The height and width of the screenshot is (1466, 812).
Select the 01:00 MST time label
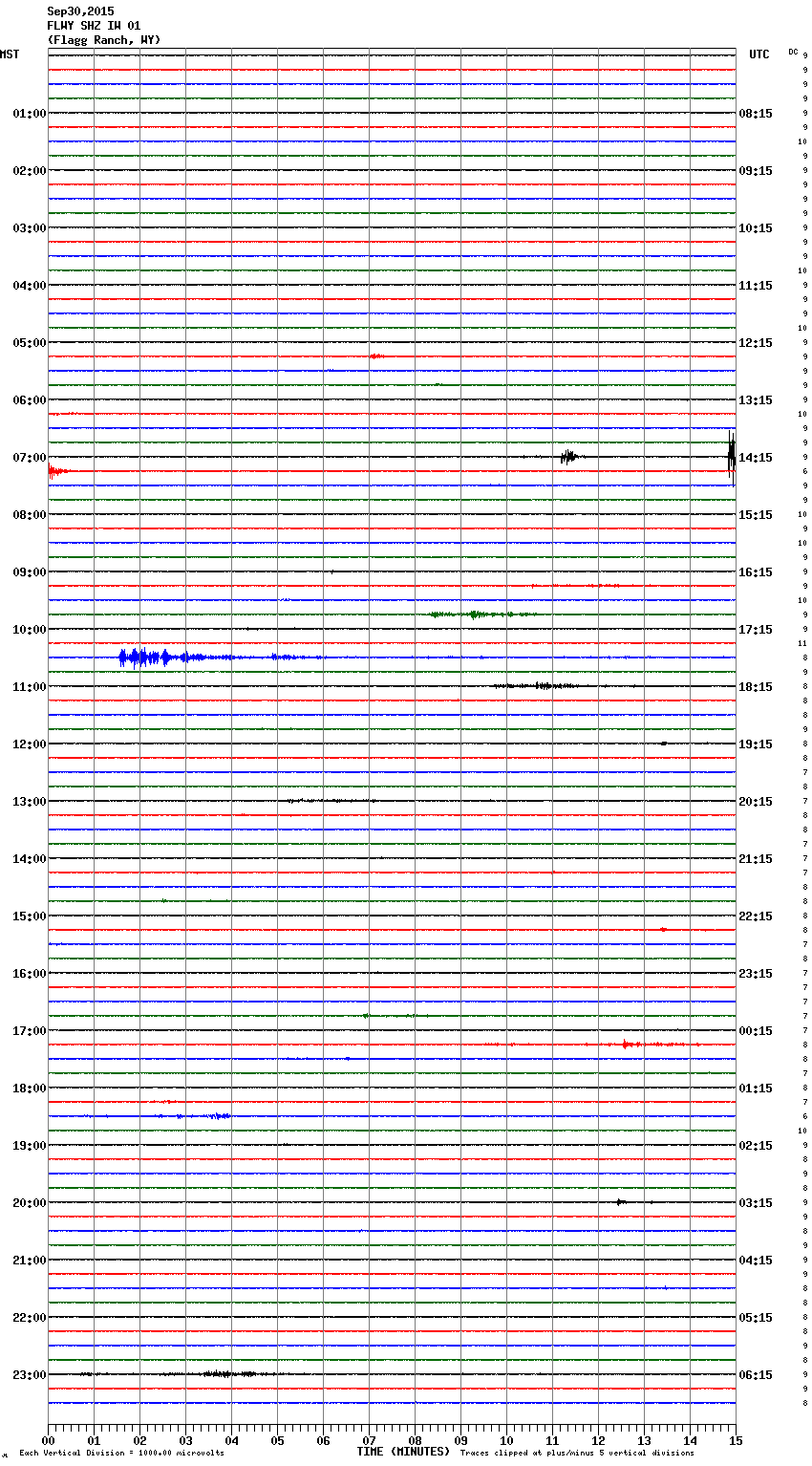pyautogui.click(x=30, y=114)
